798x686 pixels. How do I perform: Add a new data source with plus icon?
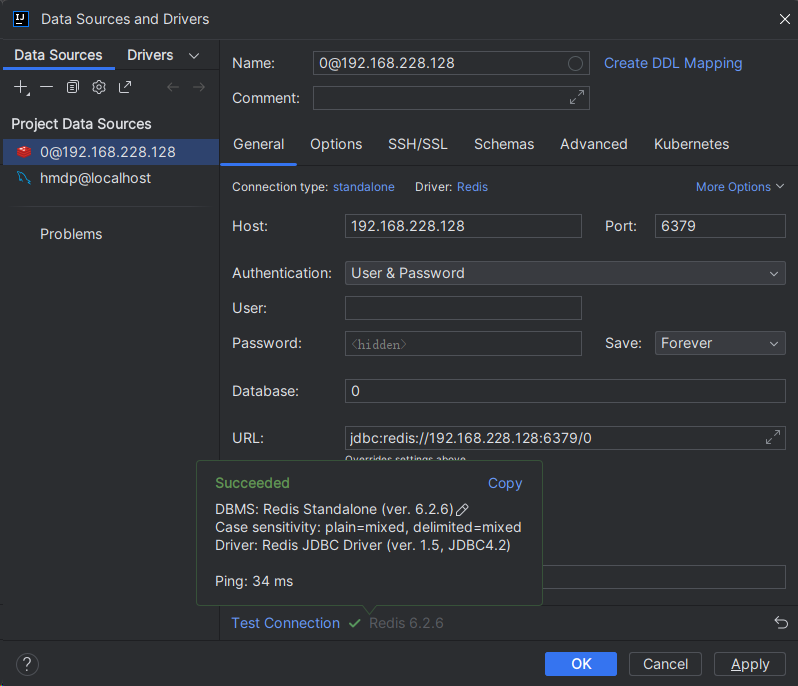pyautogui.click(x=21, y=87)
